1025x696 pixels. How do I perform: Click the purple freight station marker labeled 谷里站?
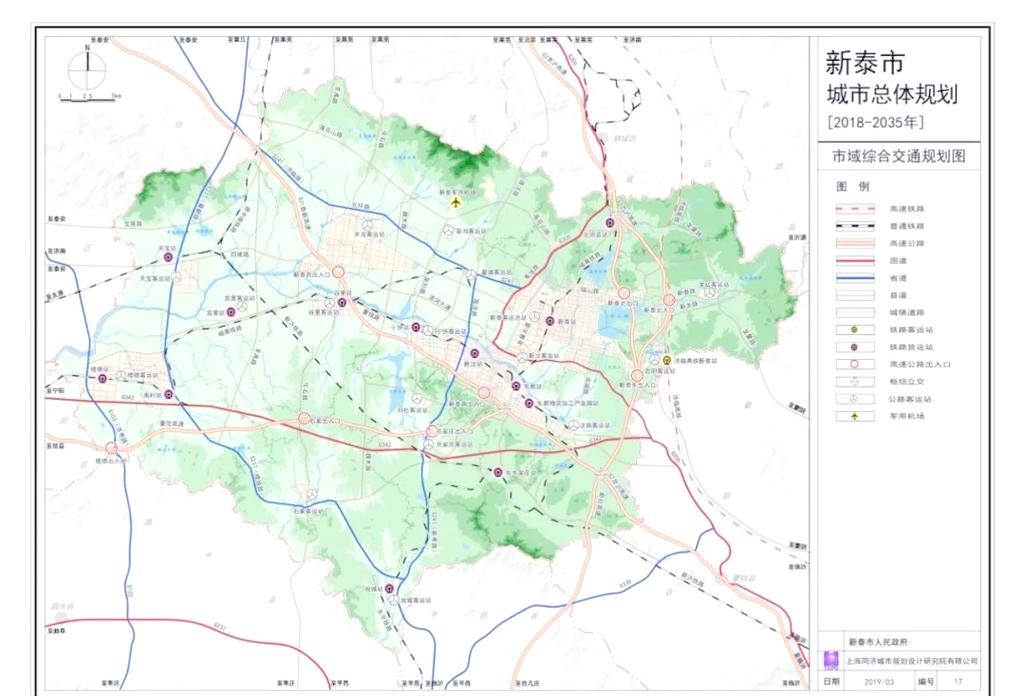(x=341, y=302)
